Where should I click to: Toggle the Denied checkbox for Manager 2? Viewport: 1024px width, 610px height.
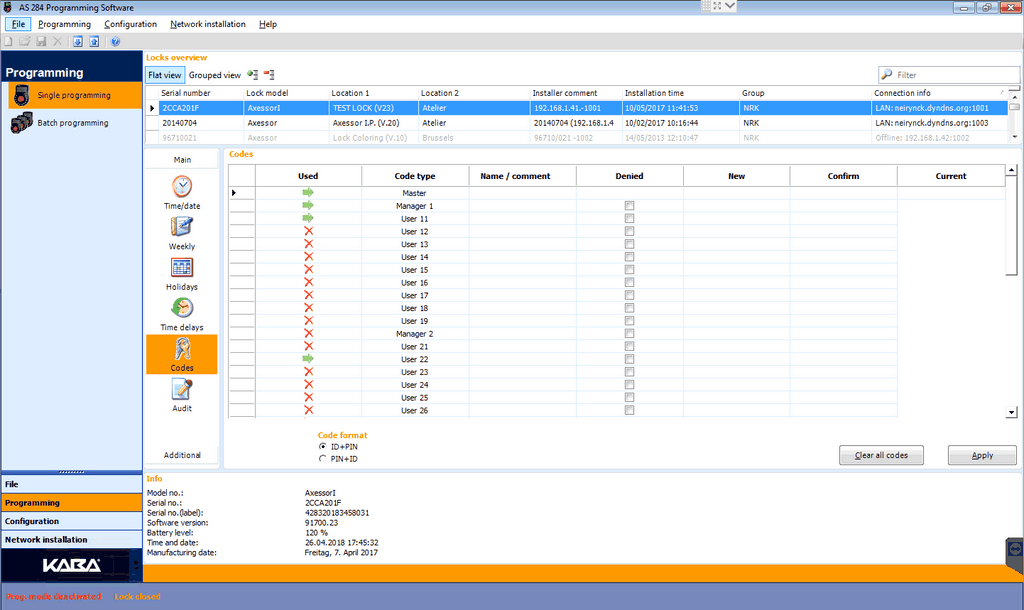point(630,334)
